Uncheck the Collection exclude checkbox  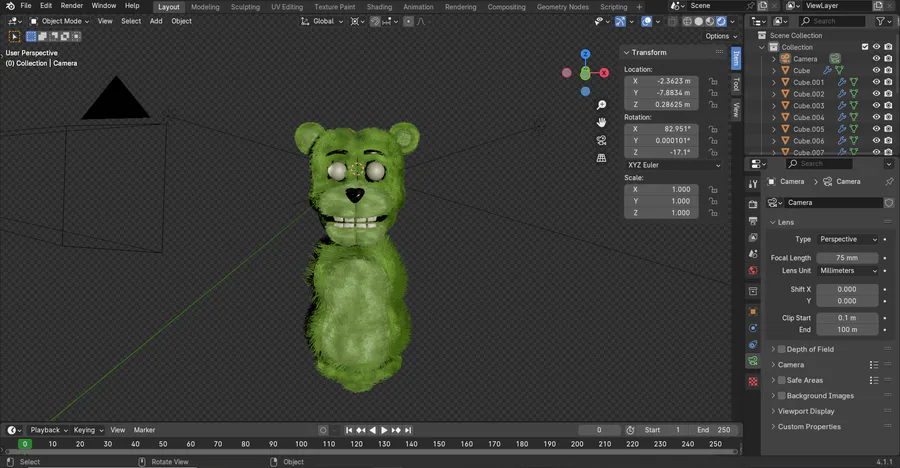865,47
